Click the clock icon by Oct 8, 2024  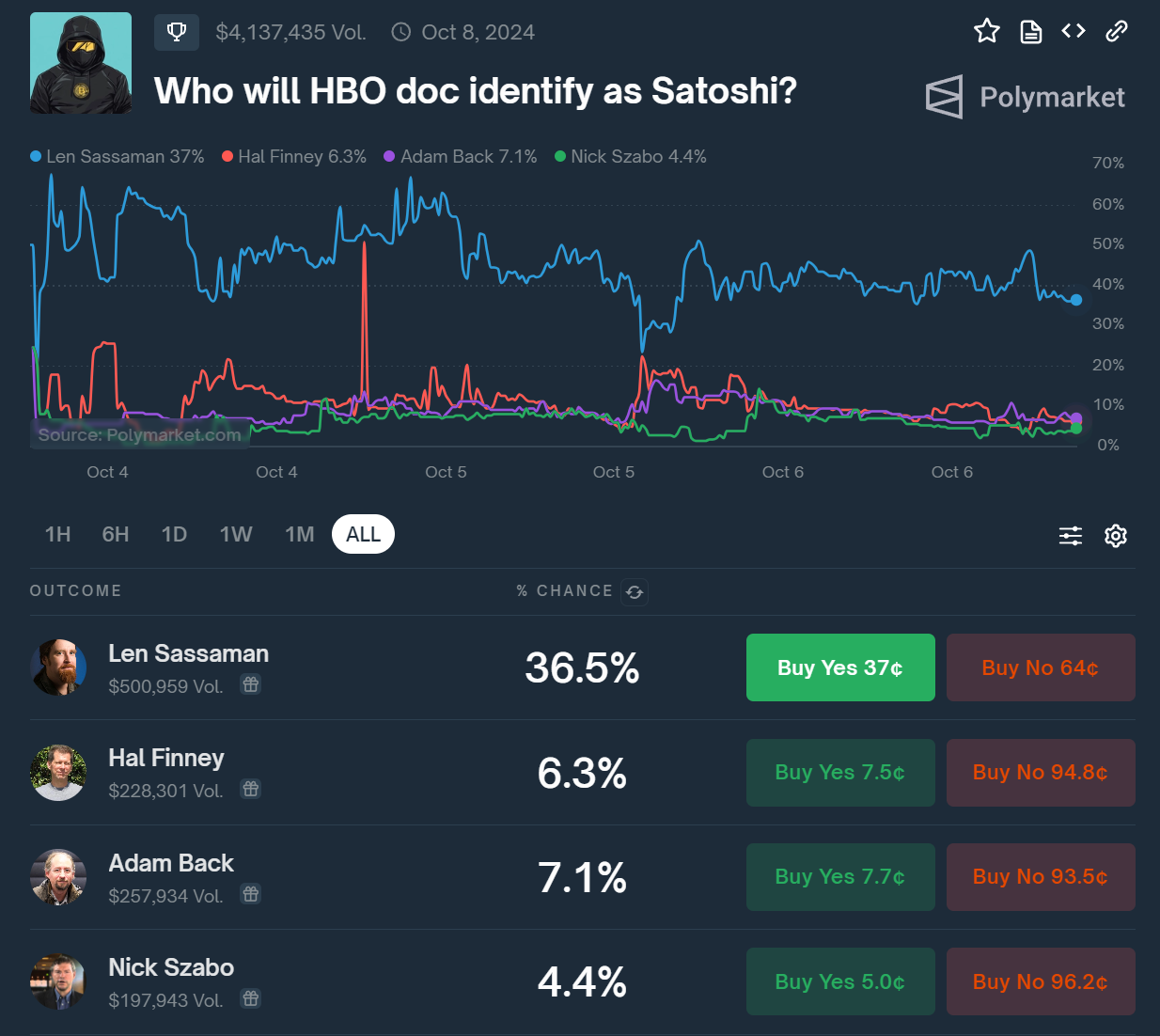(401, 32)
